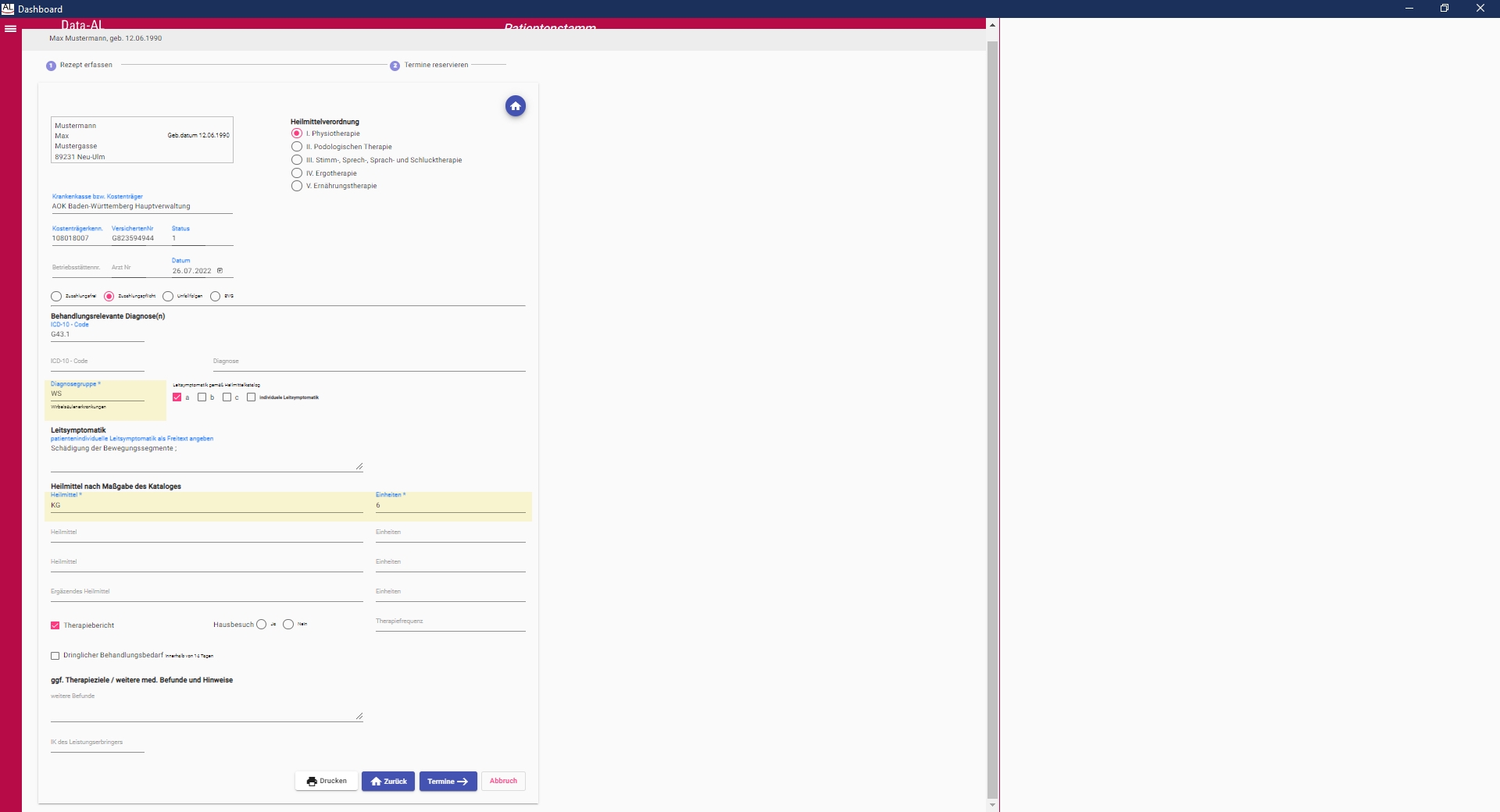Toggle Leitsymptomatik checkbox b
This screenshot has width=1500, height=812.
[202, 397]
